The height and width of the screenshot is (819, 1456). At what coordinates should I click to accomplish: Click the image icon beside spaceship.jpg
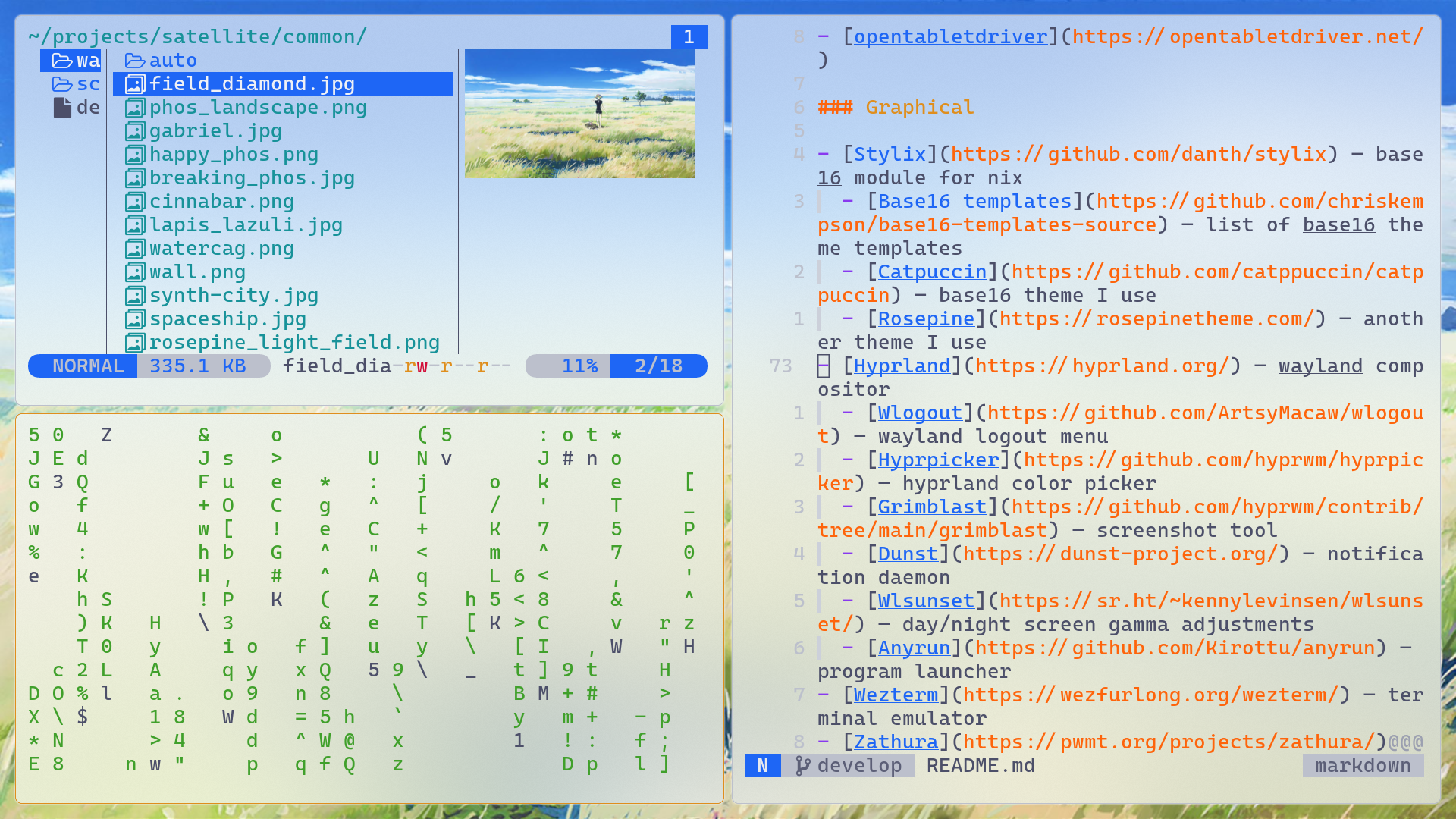coord(135,319)
